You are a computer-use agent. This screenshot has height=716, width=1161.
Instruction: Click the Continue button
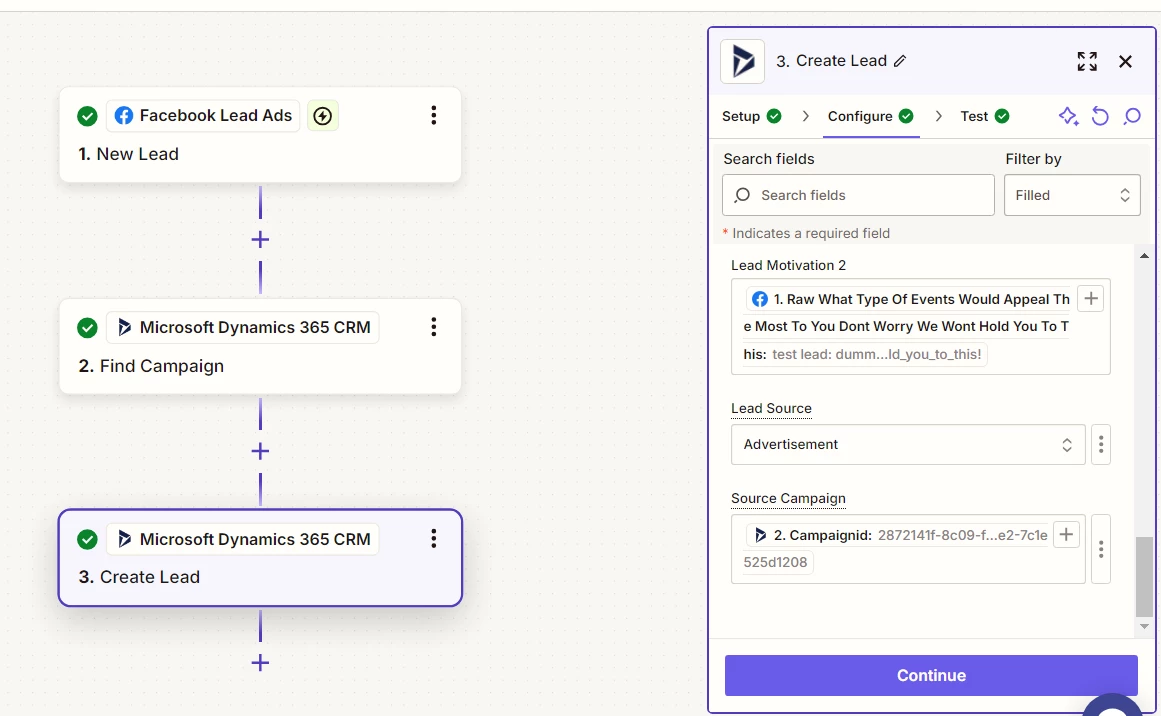tap(931, 675)
